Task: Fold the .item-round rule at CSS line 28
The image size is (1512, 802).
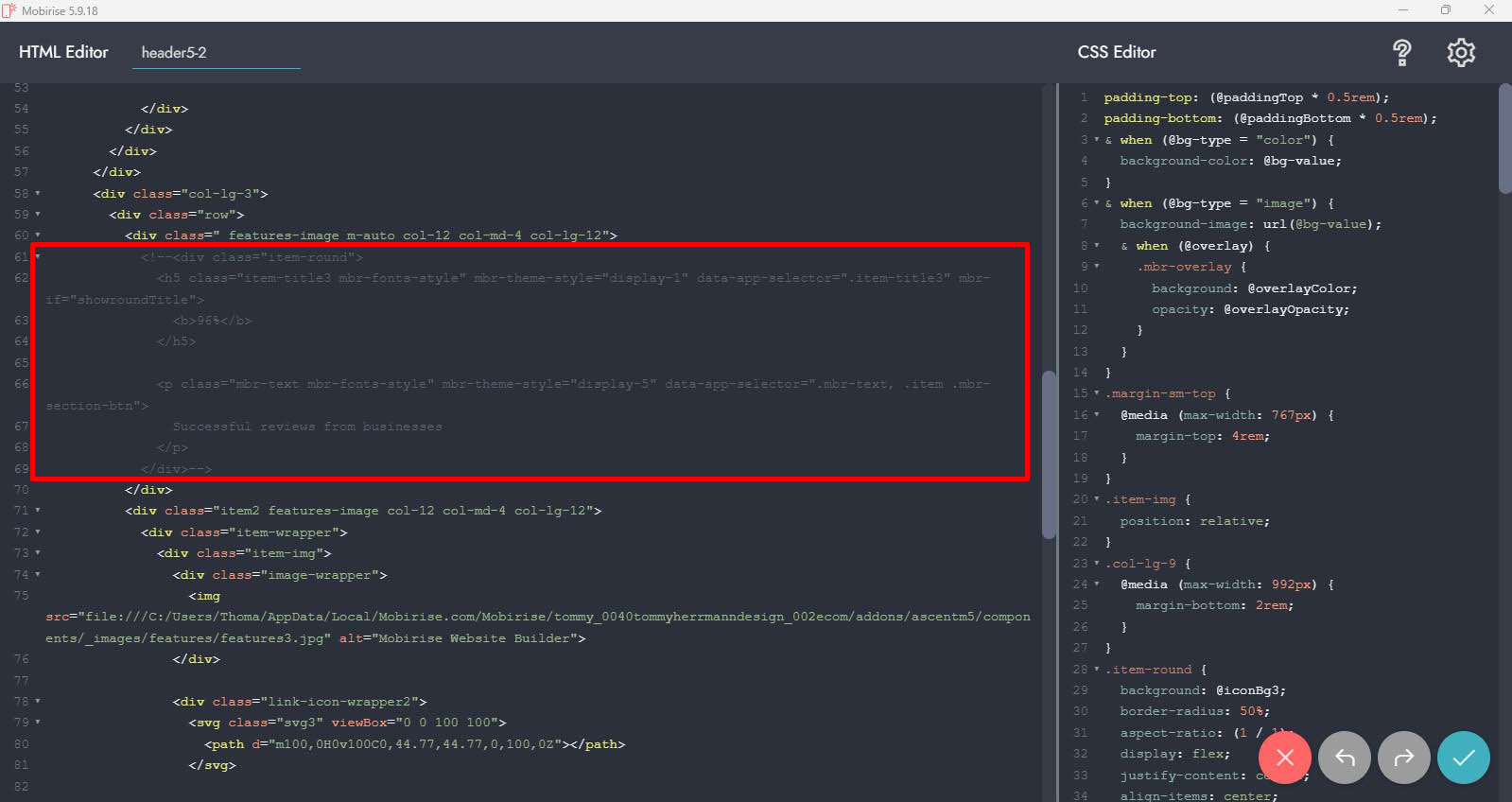Action: click(x=1097, y=670)
